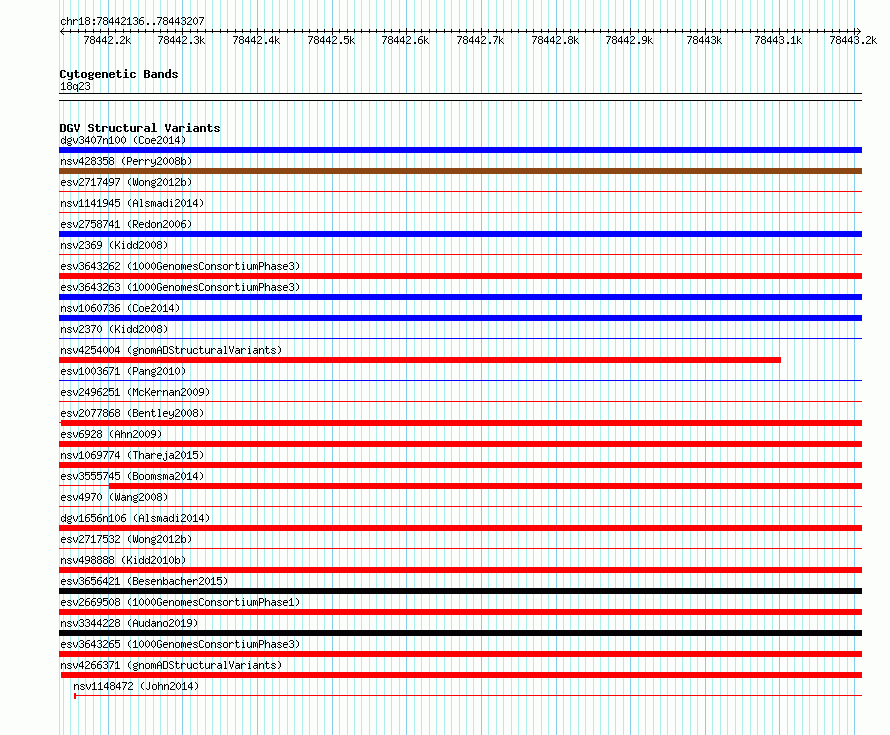Click the blue bar under esv2758741
The image size is (890, 735).
tap(460, 234)
